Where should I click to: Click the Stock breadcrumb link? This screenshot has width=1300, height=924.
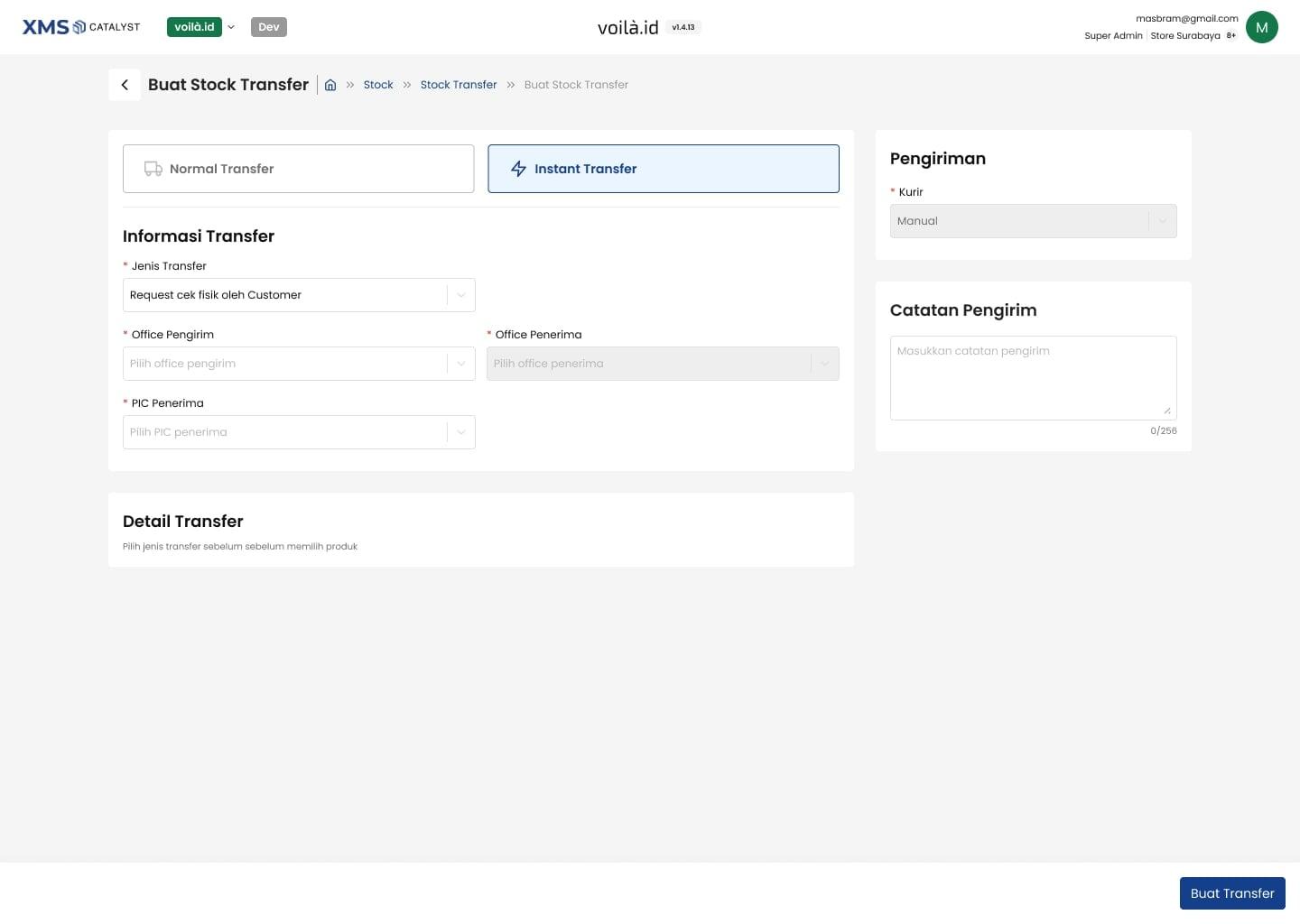point(378,85)
